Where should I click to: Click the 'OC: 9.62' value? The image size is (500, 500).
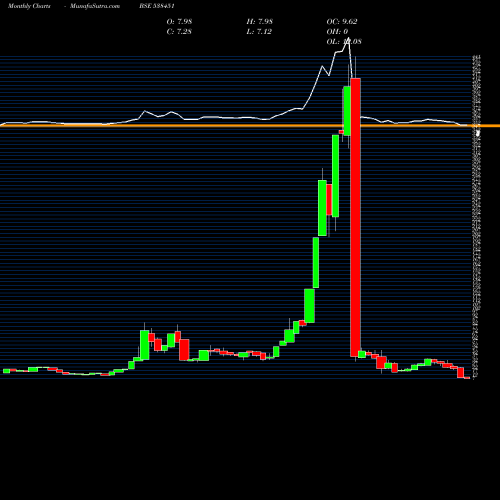(x=342, y=21)
